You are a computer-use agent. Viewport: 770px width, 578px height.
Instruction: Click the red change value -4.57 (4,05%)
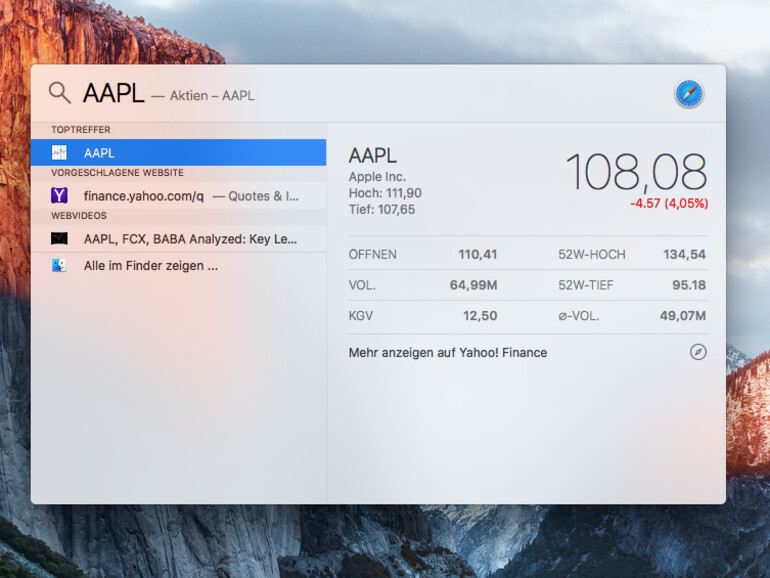point(669,203)
